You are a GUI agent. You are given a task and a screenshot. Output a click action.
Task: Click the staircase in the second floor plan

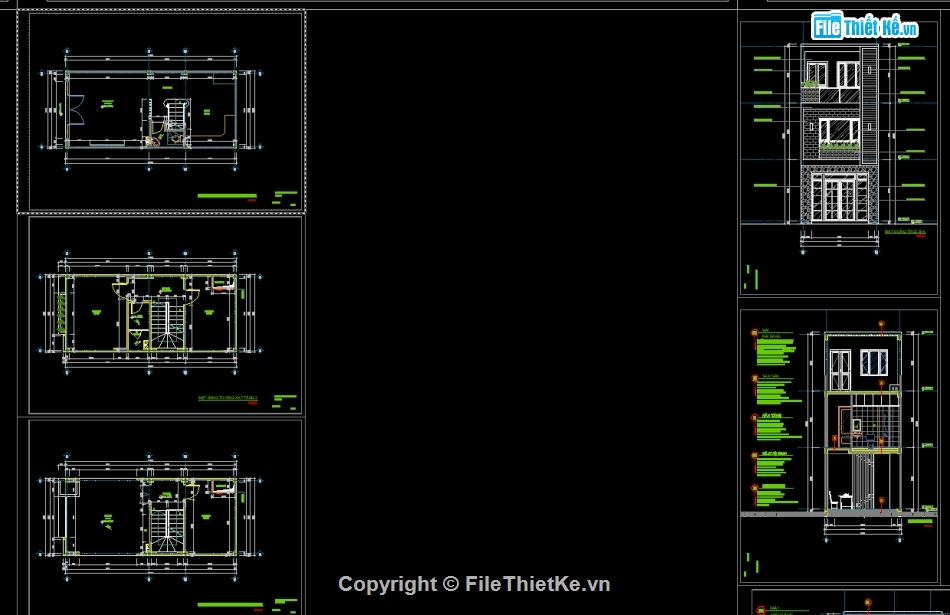[x=167, y=324]
